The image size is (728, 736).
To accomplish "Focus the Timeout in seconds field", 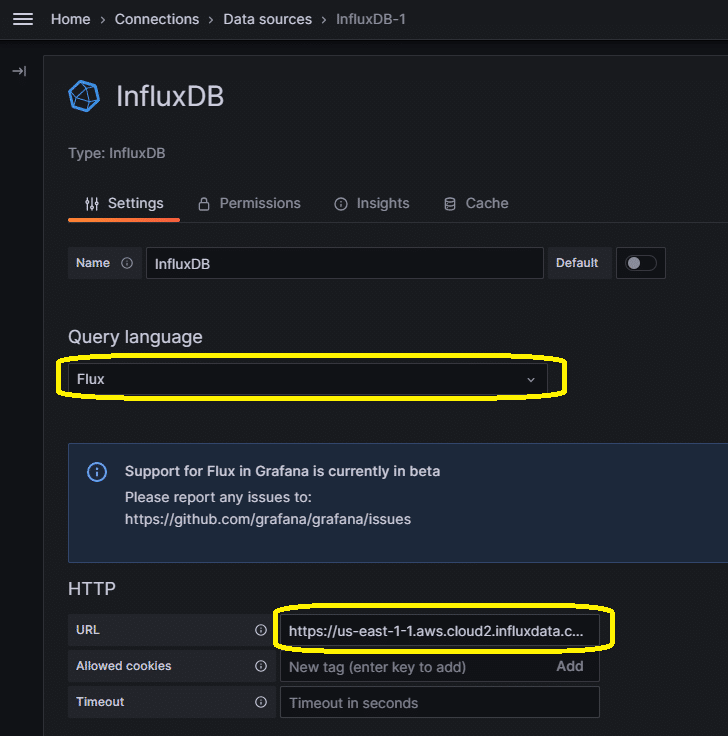I will (x=439, y=702).
